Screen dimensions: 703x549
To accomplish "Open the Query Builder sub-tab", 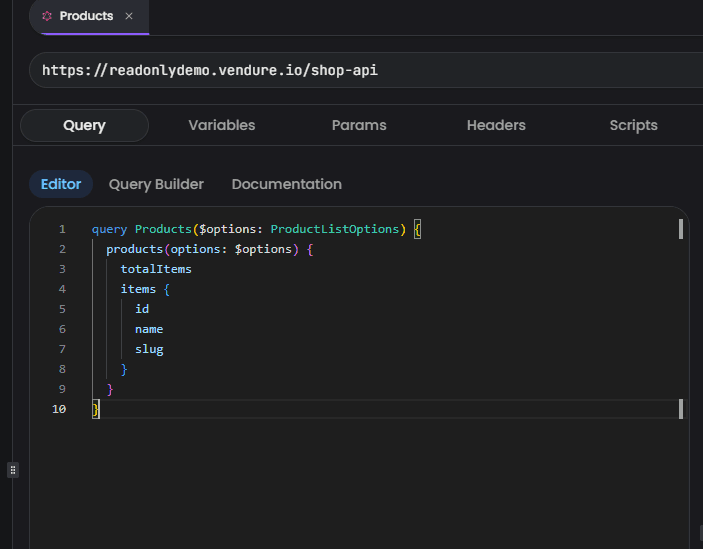I will tap(156, 184).
